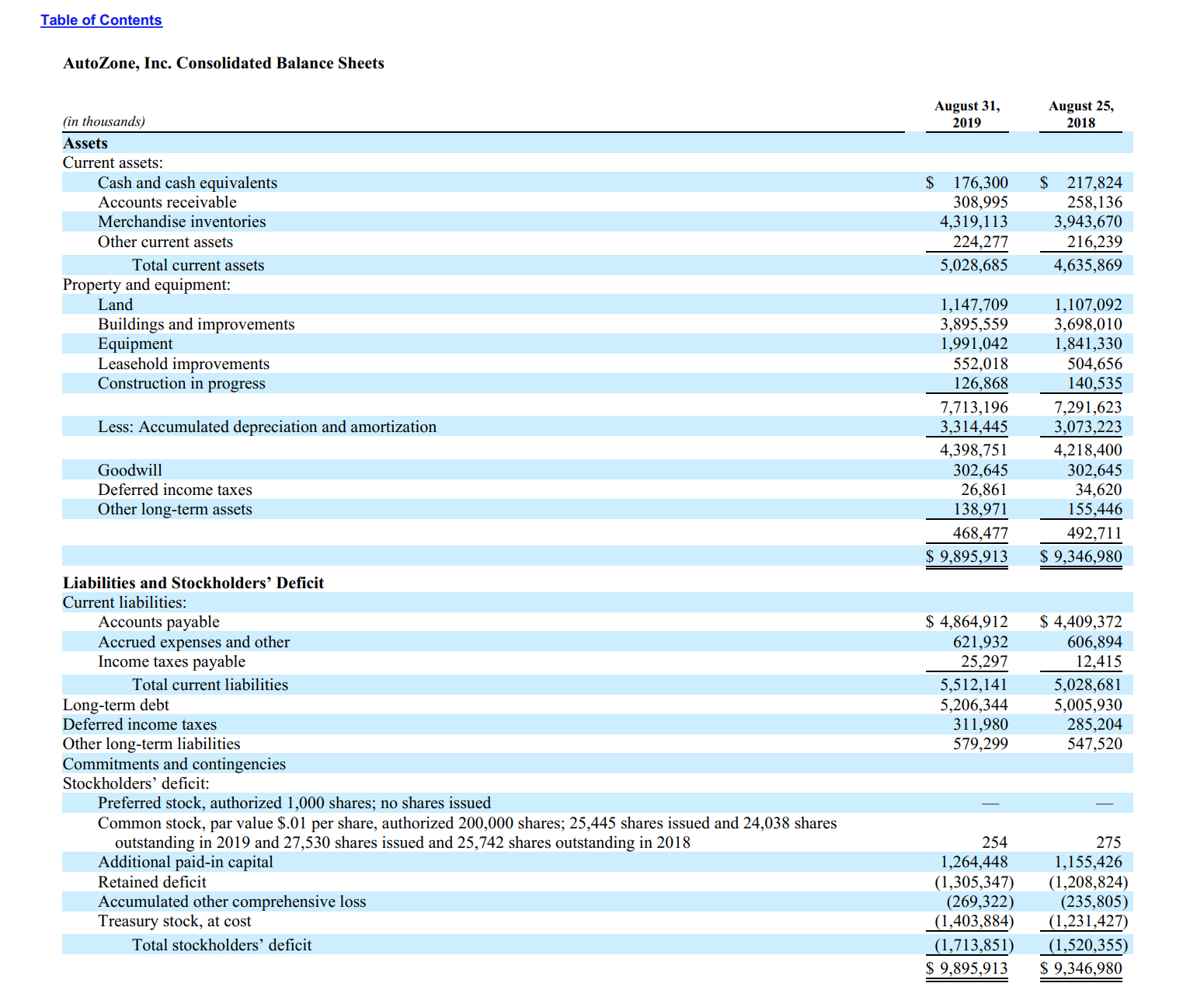Click 'Accumulated other comprehensive loss' label
This screenshot has width=1204, height=1004.
click(x=231, y=901)
